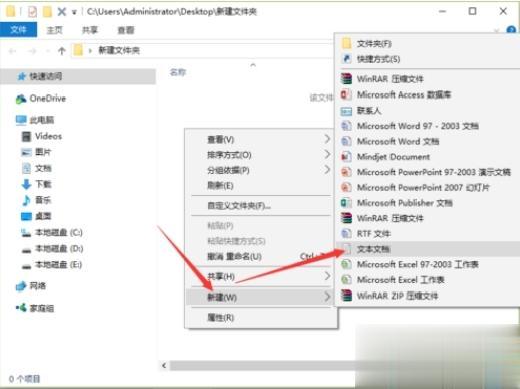Expand the 查看(V) submenu arrow
Image resolution: width=520 pixels, height=389 pixels.
(x=327, y=139)
